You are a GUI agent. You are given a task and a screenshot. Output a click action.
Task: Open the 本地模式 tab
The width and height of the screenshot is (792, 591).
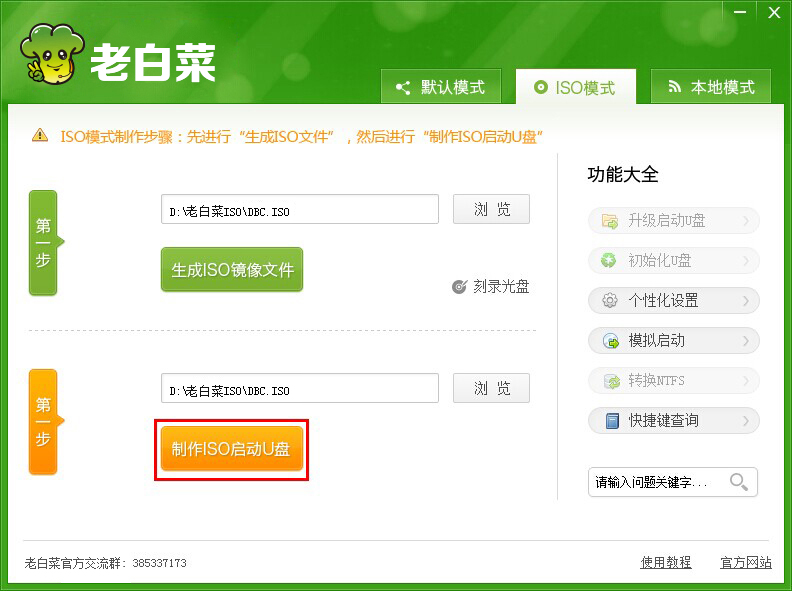(711, 87)
